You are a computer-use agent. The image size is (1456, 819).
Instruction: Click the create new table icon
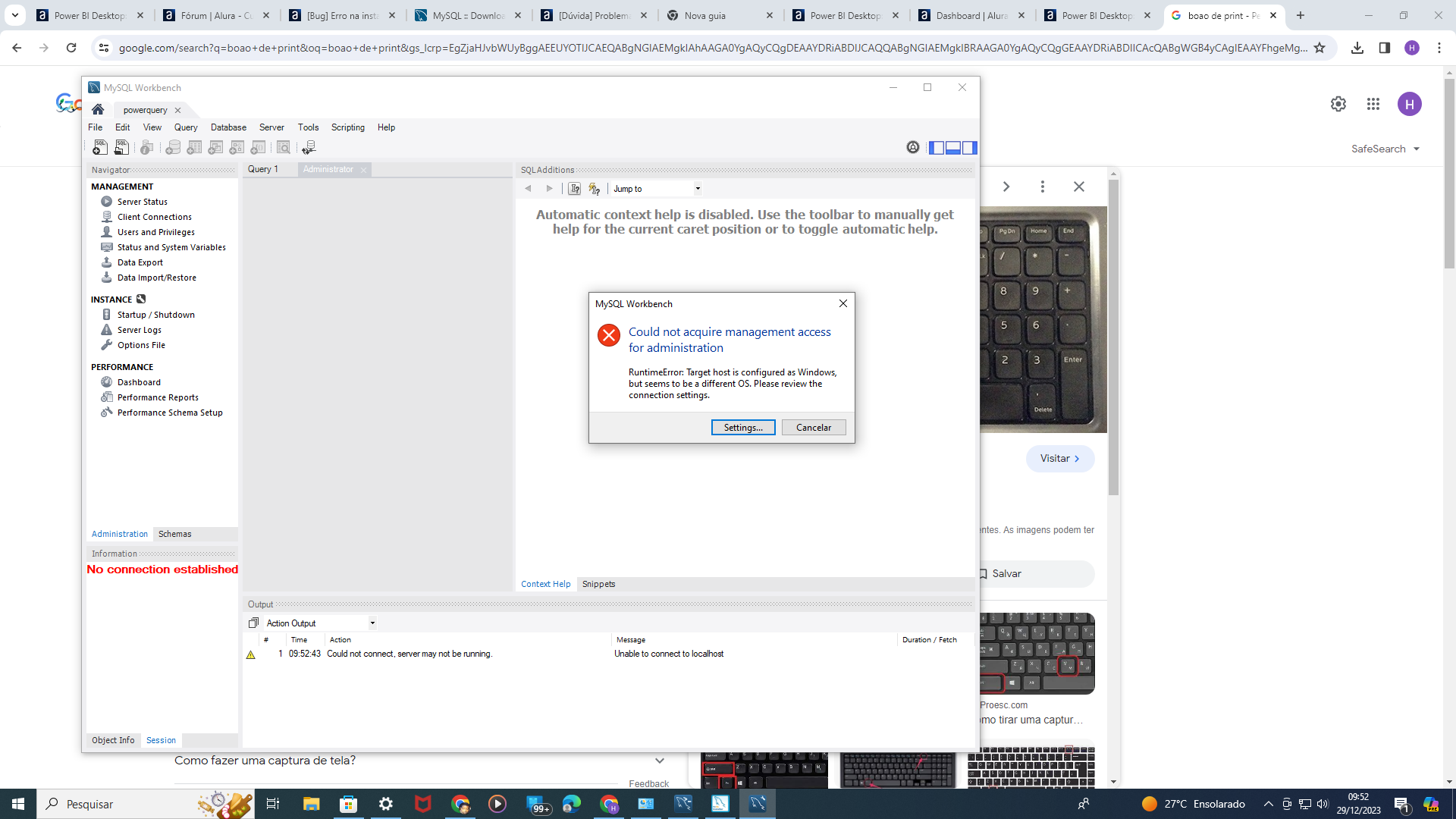[194, 147]
